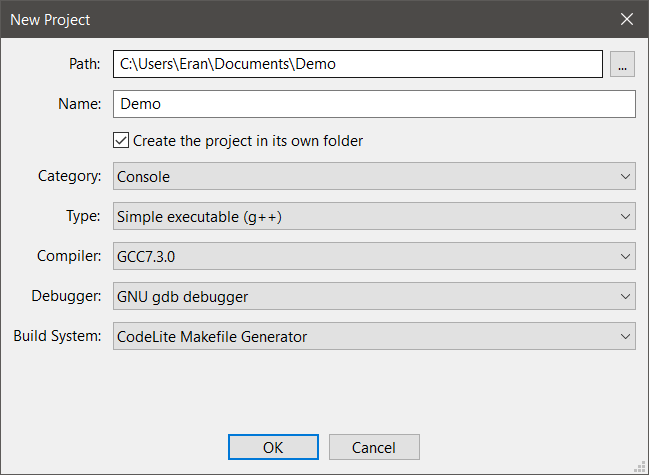The width and height of the screenshot is (649, 475).
Task: Open the Compiler dropdown showing GCC7.3.0
Action: pos(374,256)
